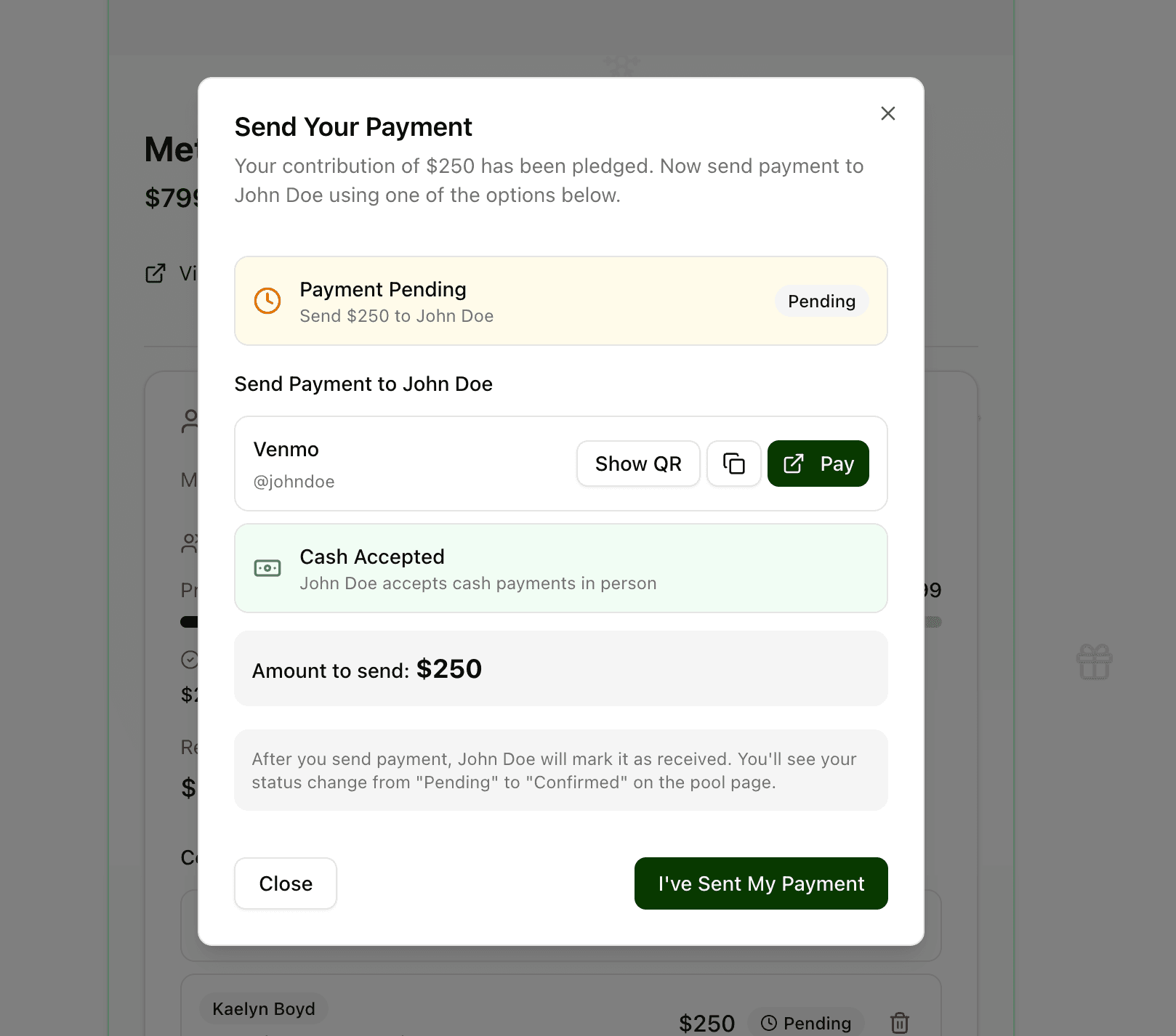Click the gift icon on the right side
Image resolution: width=1176 pixels, height=1036 pixels.
(1093, 660)
